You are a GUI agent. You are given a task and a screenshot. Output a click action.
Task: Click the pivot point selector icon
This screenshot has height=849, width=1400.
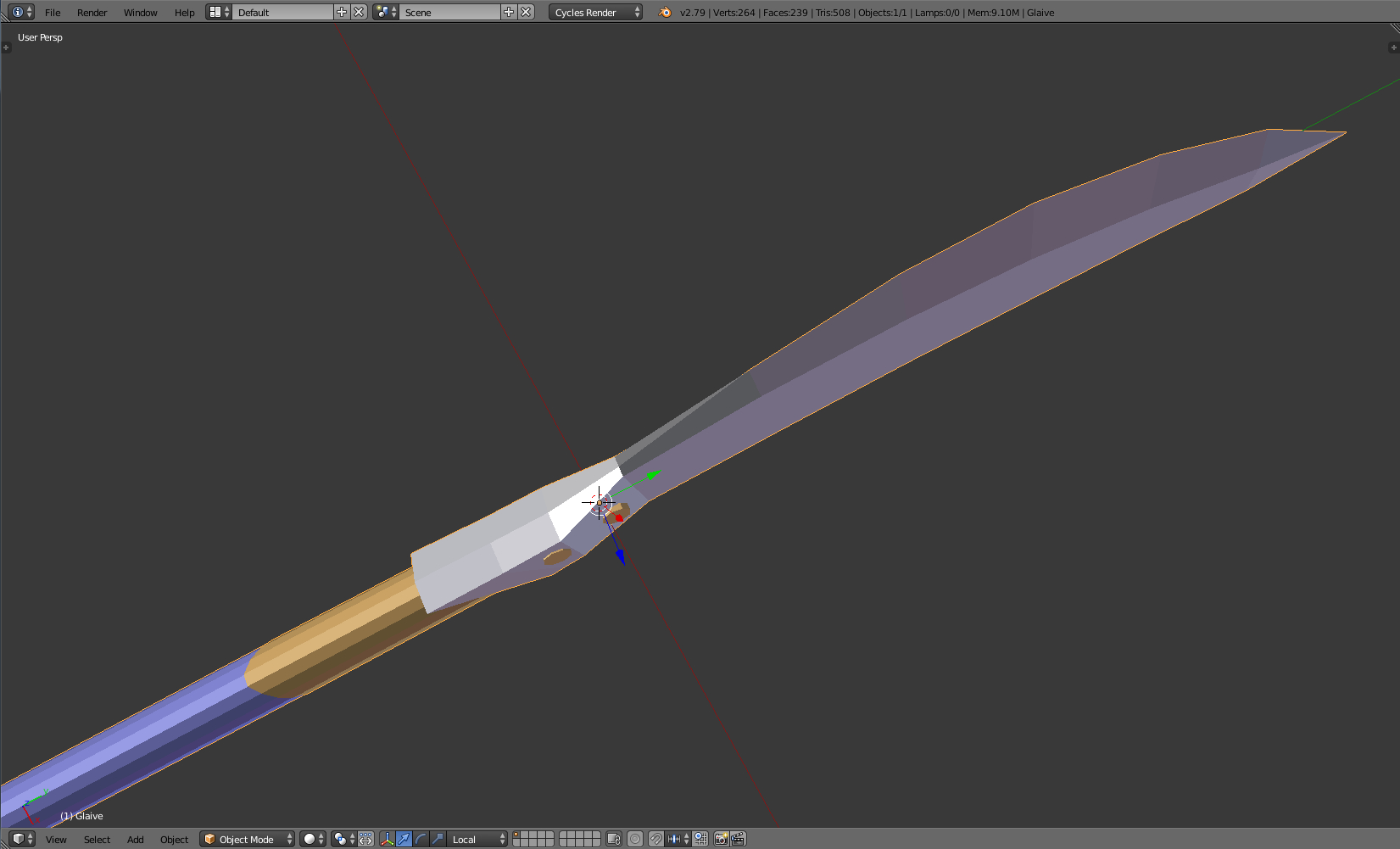point(342,839)
